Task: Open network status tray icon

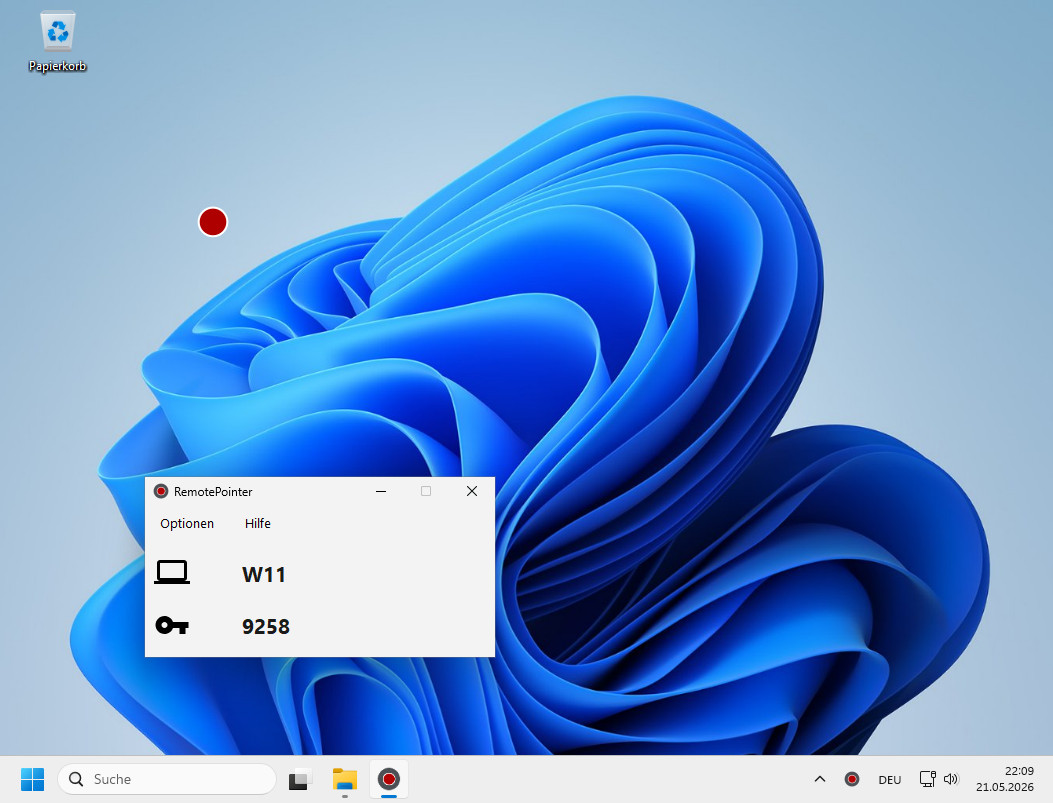Action: point(927,780)
